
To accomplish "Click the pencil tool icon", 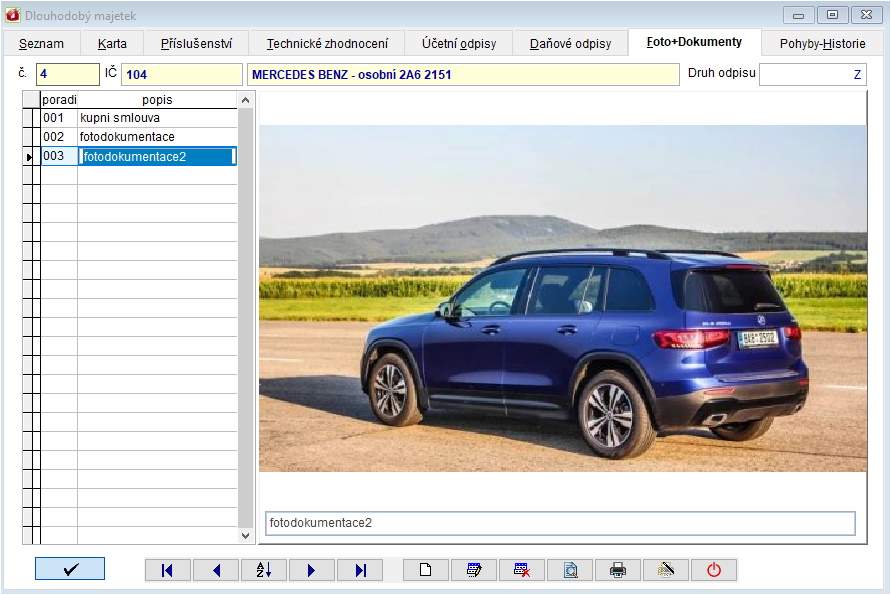I will point(666,570).
